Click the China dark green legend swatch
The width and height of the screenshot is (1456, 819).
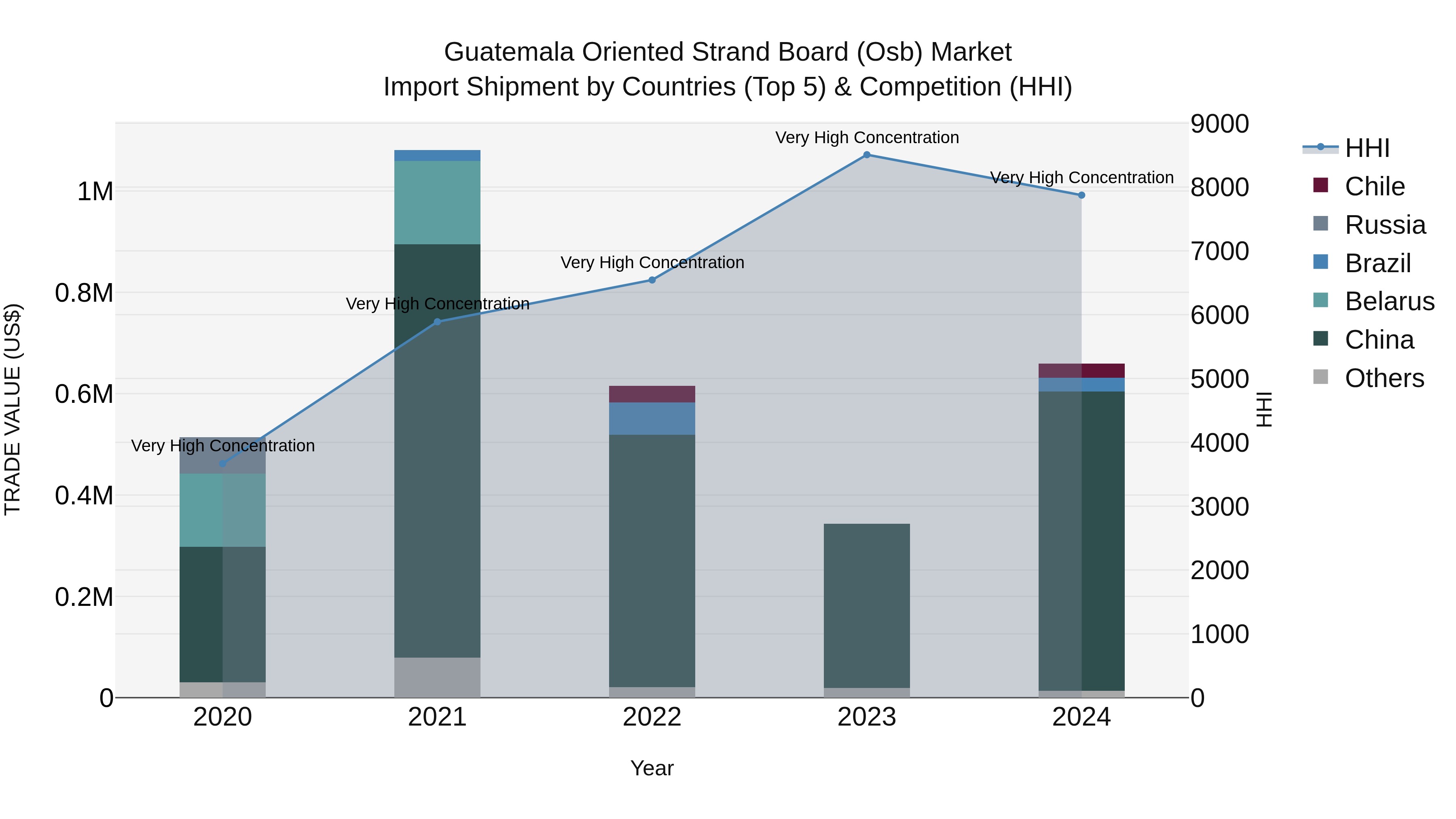point(1321,338)
